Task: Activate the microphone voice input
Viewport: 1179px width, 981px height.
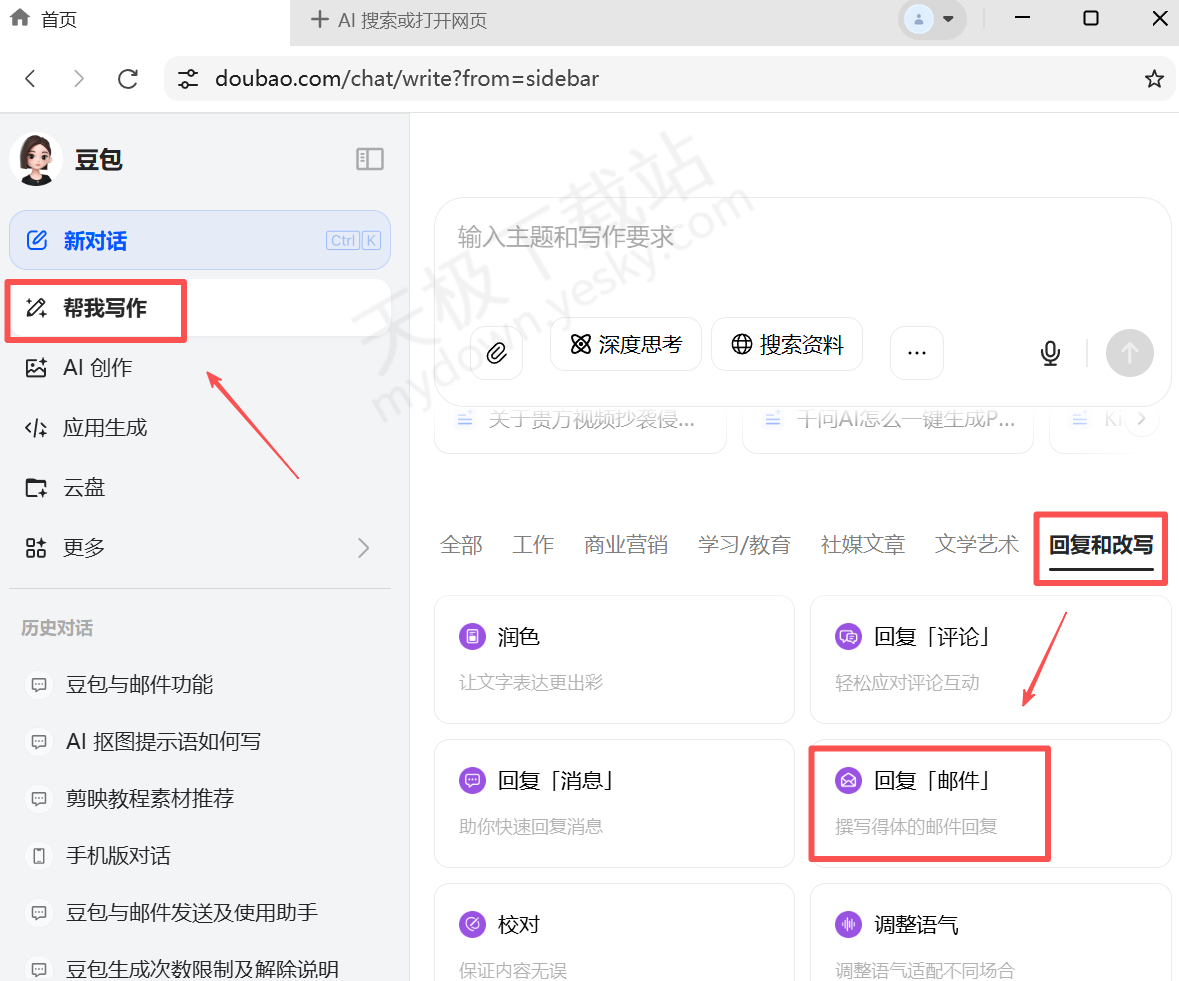Action: click(1050, 352)
